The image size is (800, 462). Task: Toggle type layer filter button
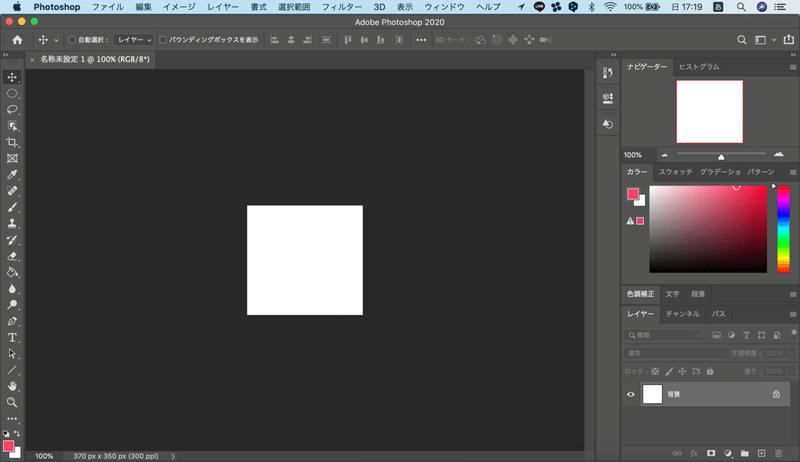tap(746, 335)
